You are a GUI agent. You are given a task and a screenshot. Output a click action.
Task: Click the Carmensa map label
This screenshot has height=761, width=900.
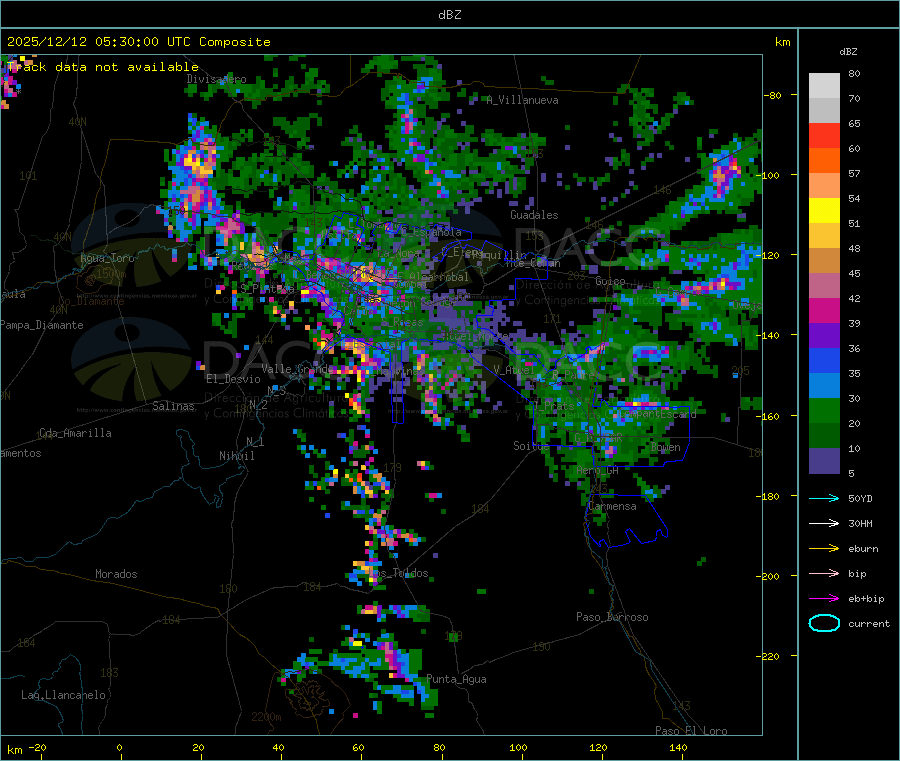(612, 506)
